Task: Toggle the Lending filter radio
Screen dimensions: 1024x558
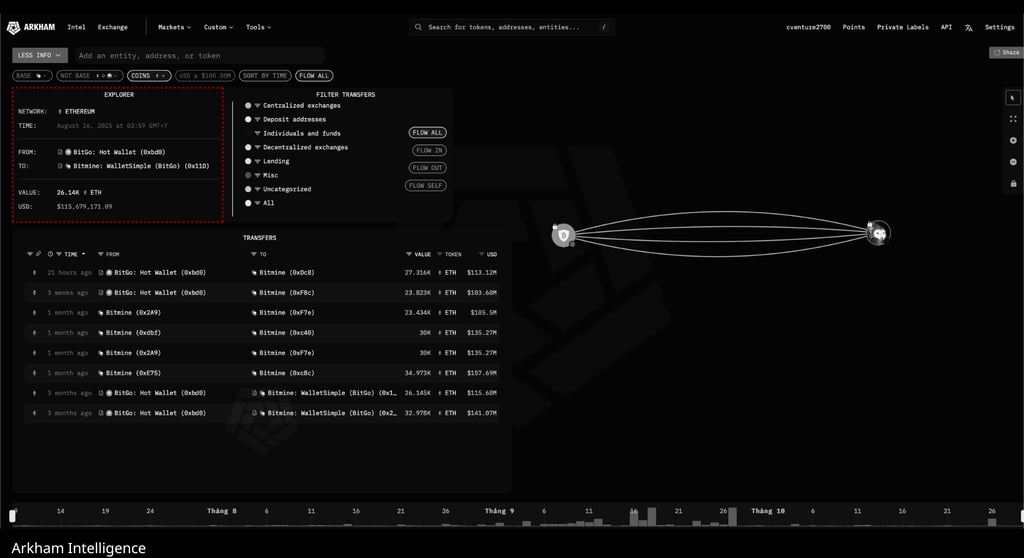Action: (248, 161)
